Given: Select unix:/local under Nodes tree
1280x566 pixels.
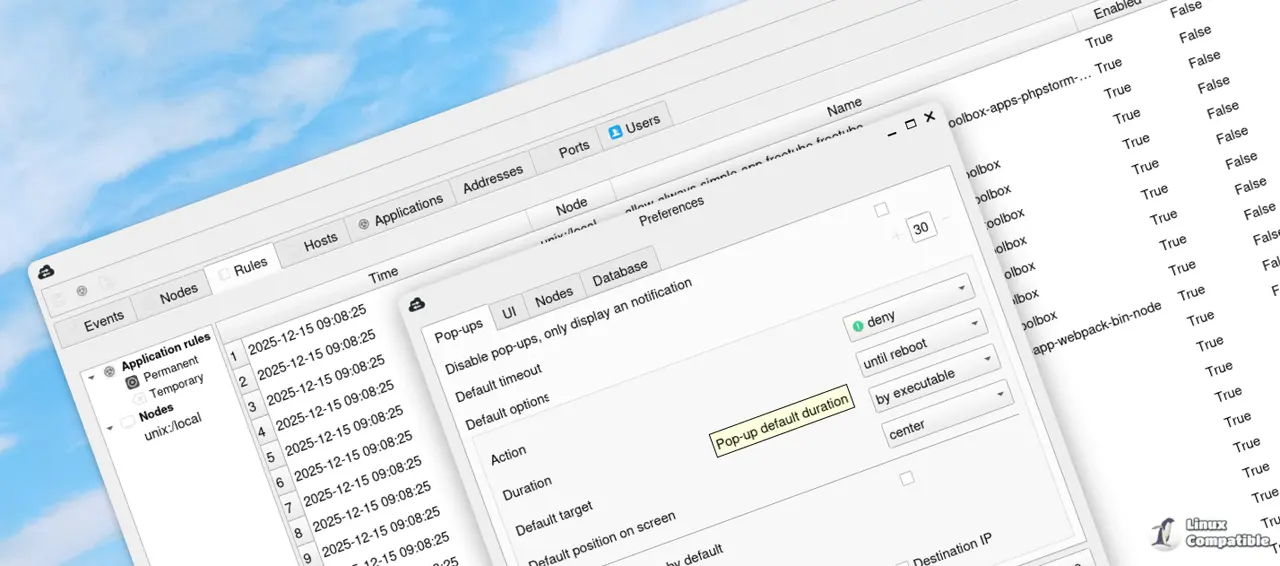Looking at the screenshot, I should point(173,425).
